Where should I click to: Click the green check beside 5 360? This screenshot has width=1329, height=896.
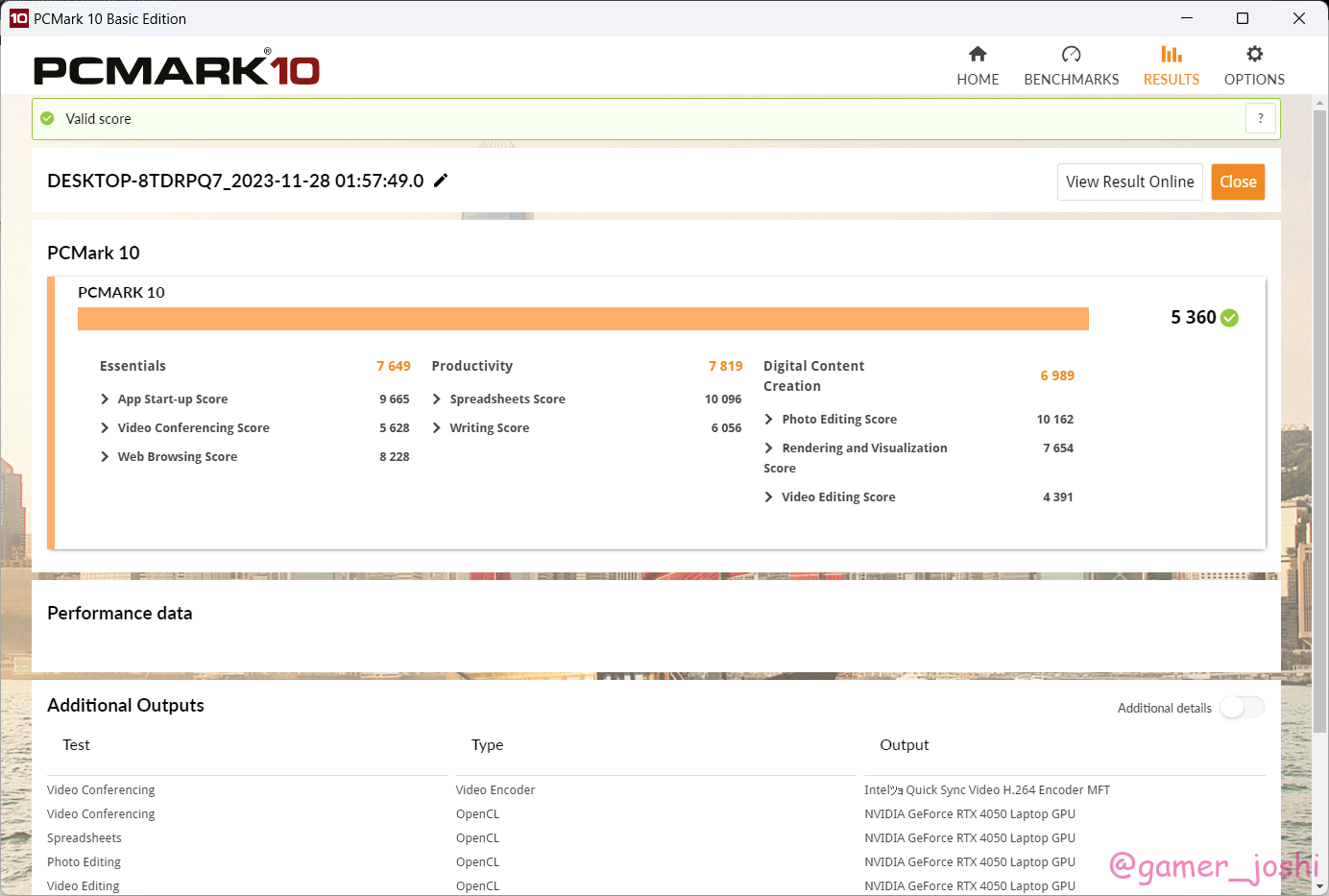[1230, 318]
